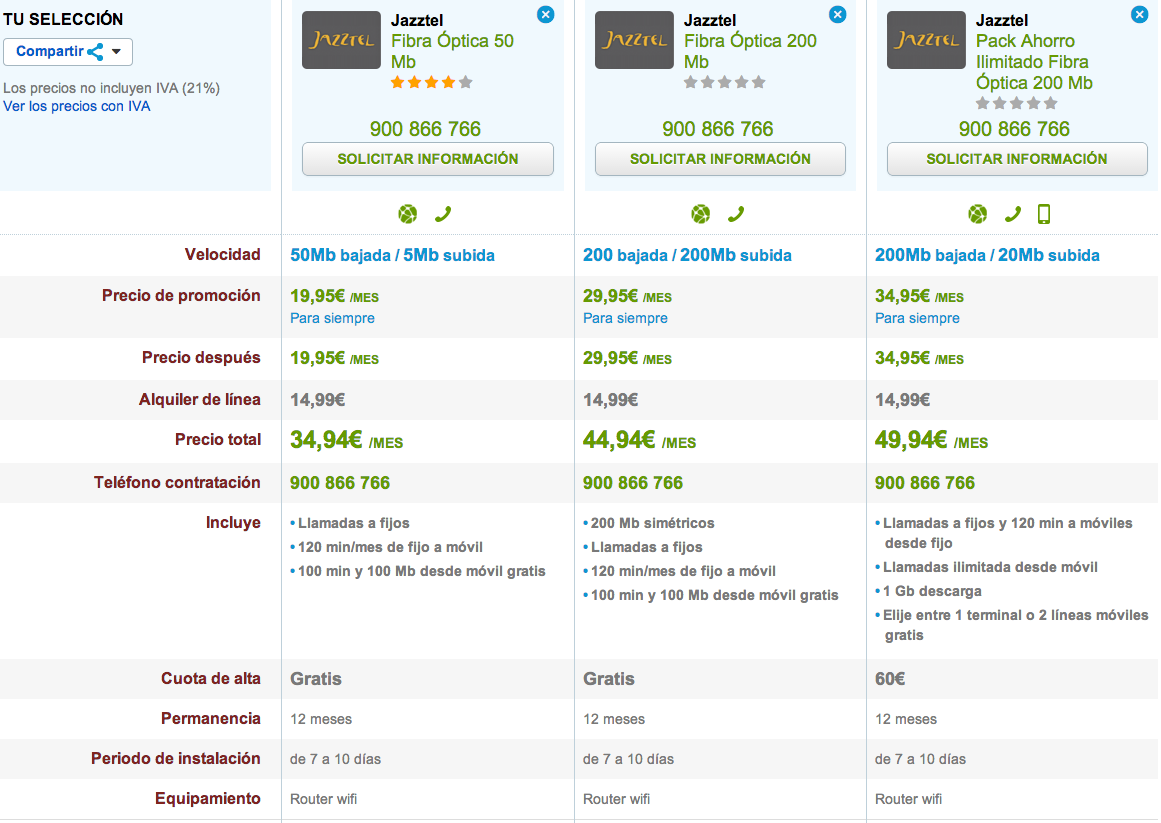Remove Fibra Óptica 200 Mb from comparison
This screenshot has height=823, width=1161.
[837, 15]
